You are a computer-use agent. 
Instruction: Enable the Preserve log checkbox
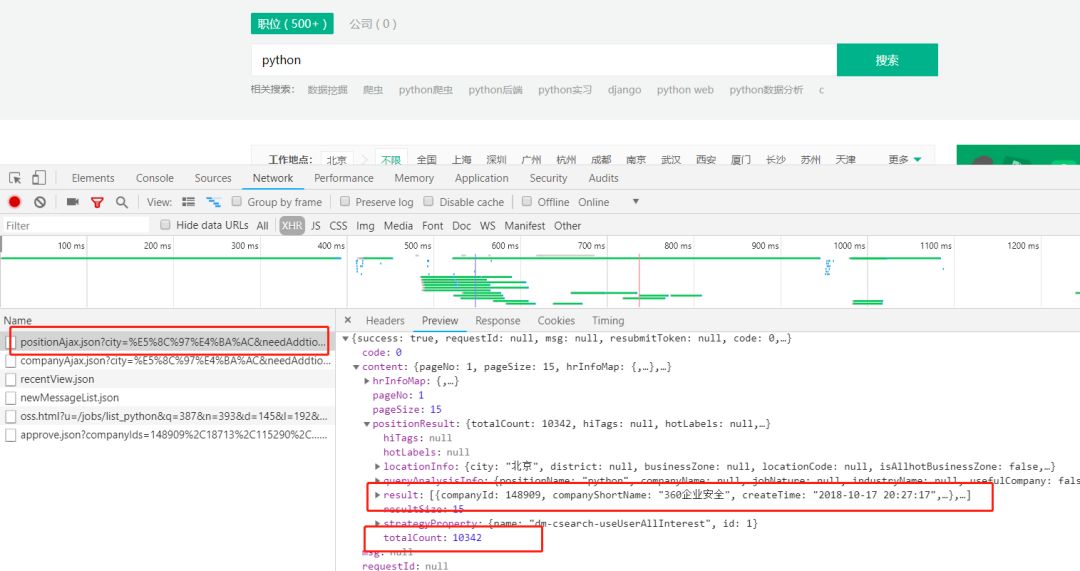[345, 202]
